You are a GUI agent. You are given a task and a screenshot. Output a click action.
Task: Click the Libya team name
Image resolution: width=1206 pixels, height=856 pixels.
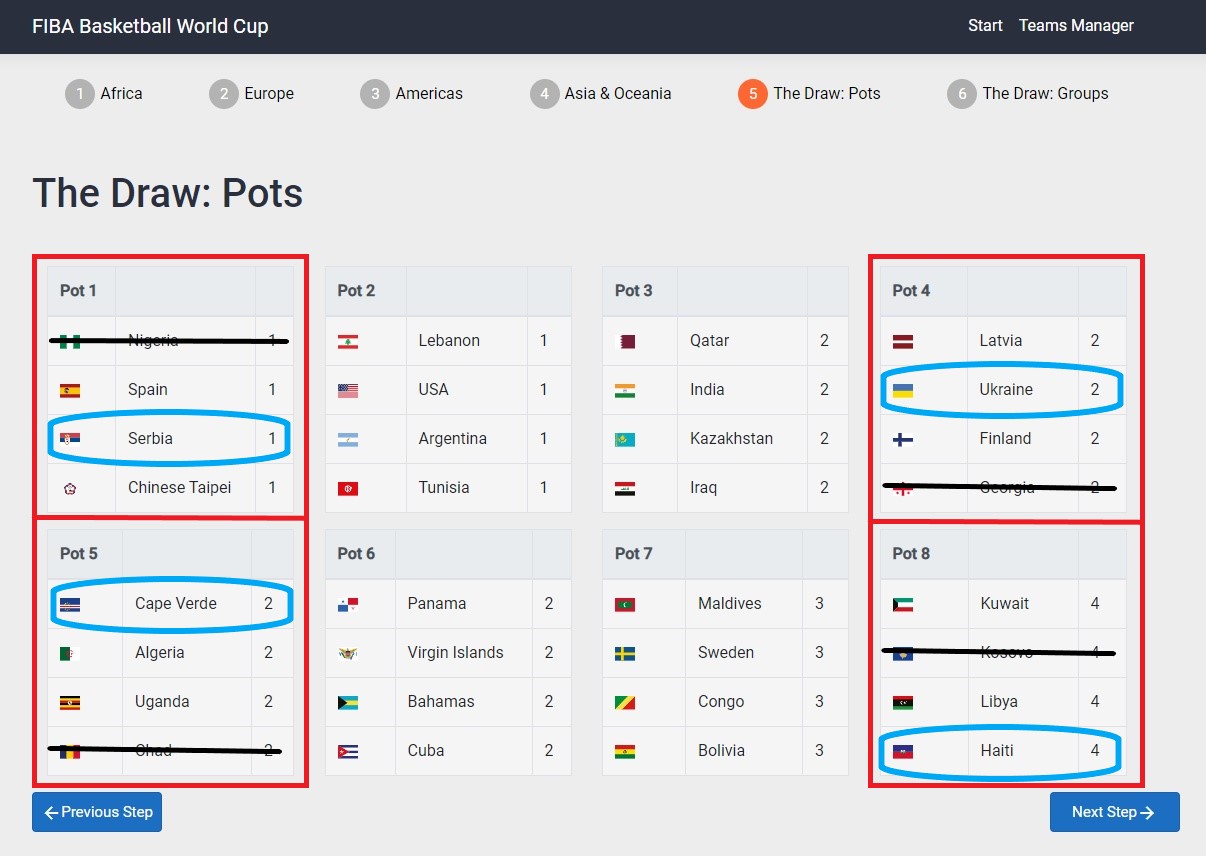tap(999, 702)
